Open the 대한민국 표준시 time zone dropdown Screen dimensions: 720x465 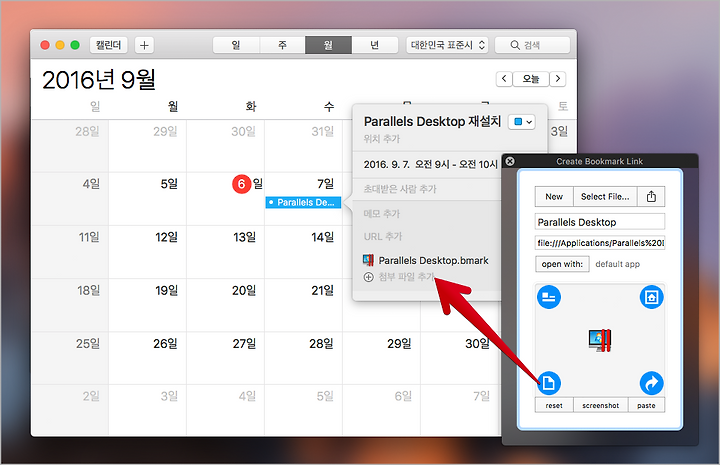(x=447, y=45)
